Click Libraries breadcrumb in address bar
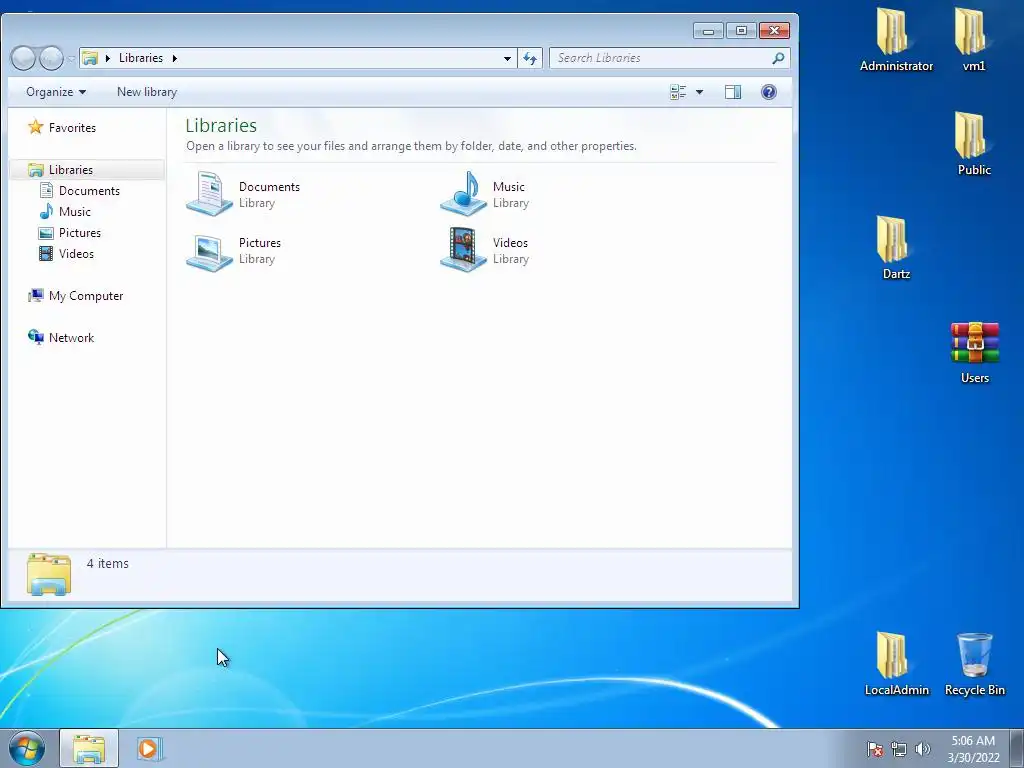Image resolution: width=1024 pixels, height=768 pixels. tap(140, 58)
